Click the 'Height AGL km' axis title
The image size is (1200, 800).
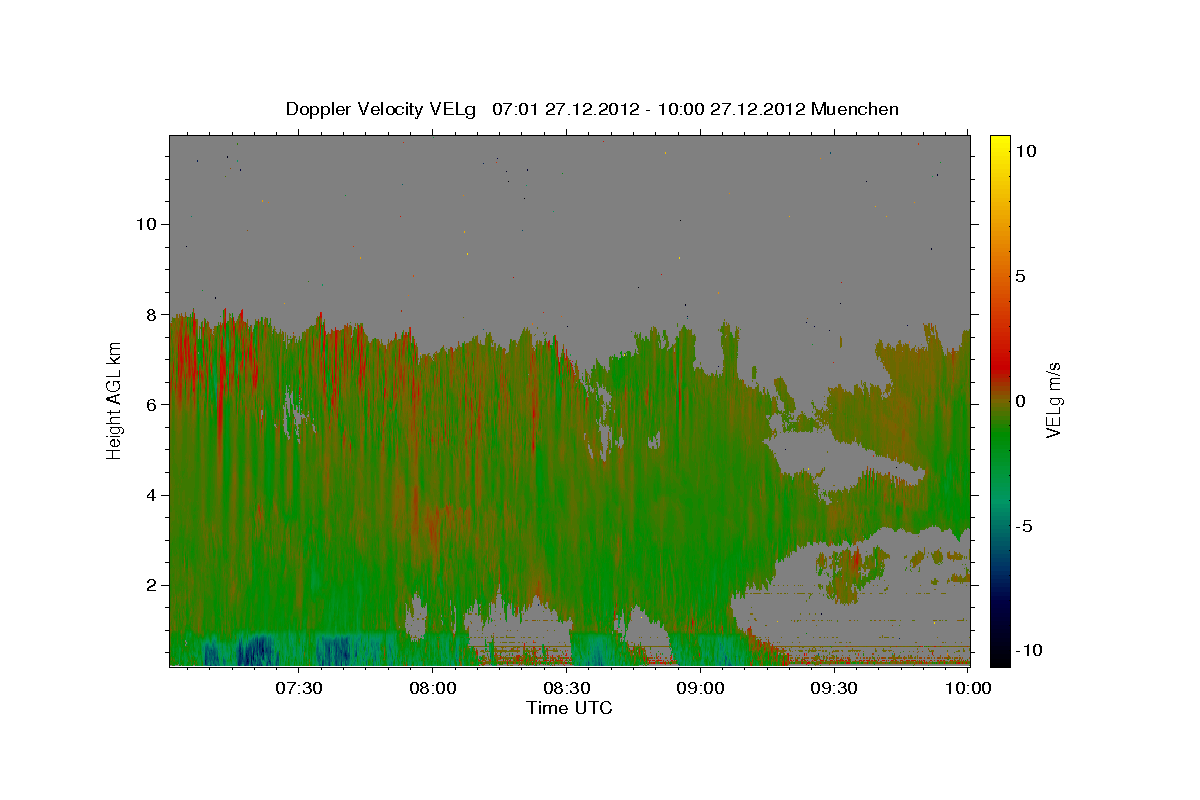click(115, 400)
